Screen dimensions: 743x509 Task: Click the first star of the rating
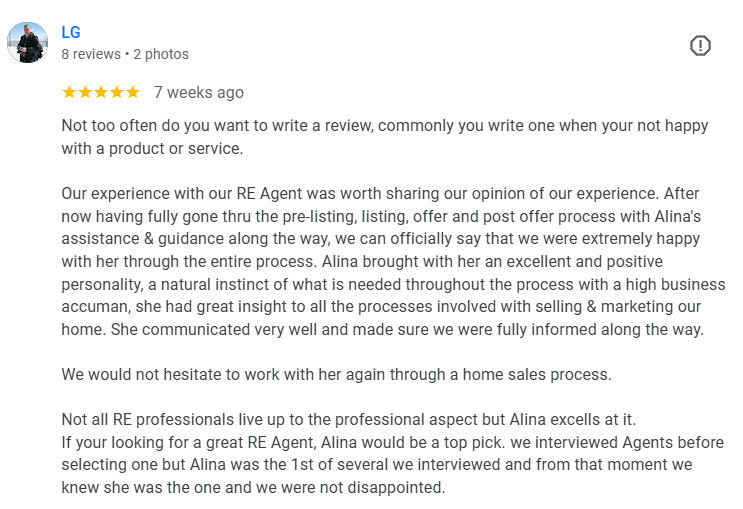[x=69, y=92]
